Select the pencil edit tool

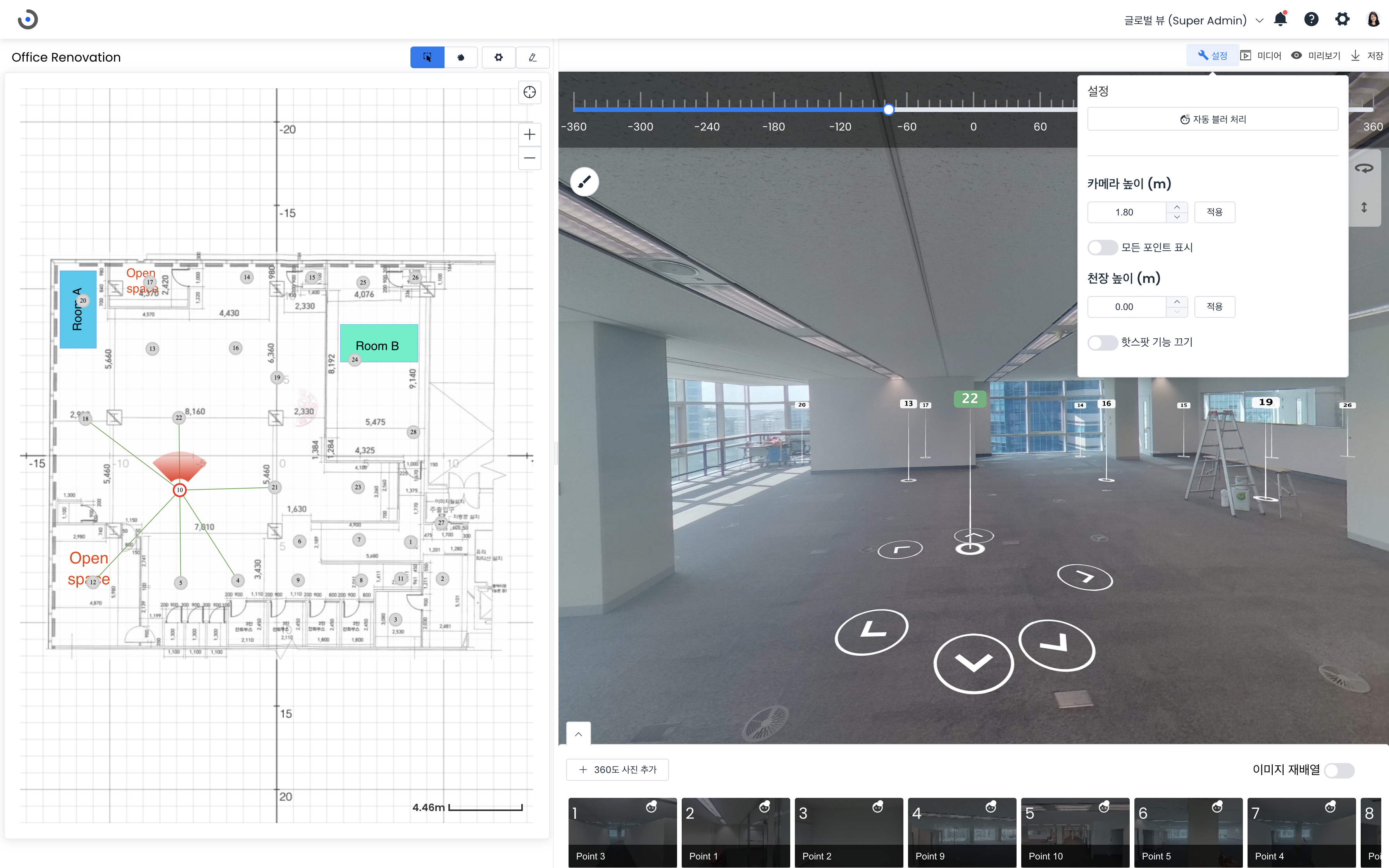pyautogui.click(x=533, y=57)
